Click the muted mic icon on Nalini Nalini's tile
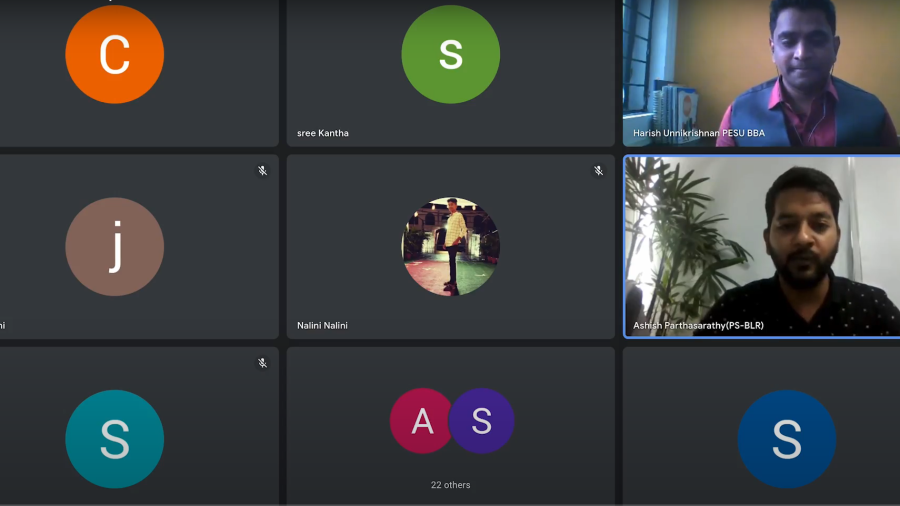 598,171
